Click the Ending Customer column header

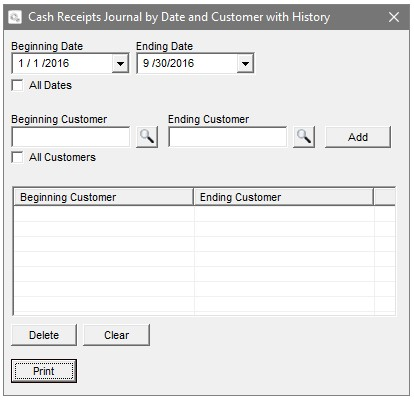tap(283, 197)
